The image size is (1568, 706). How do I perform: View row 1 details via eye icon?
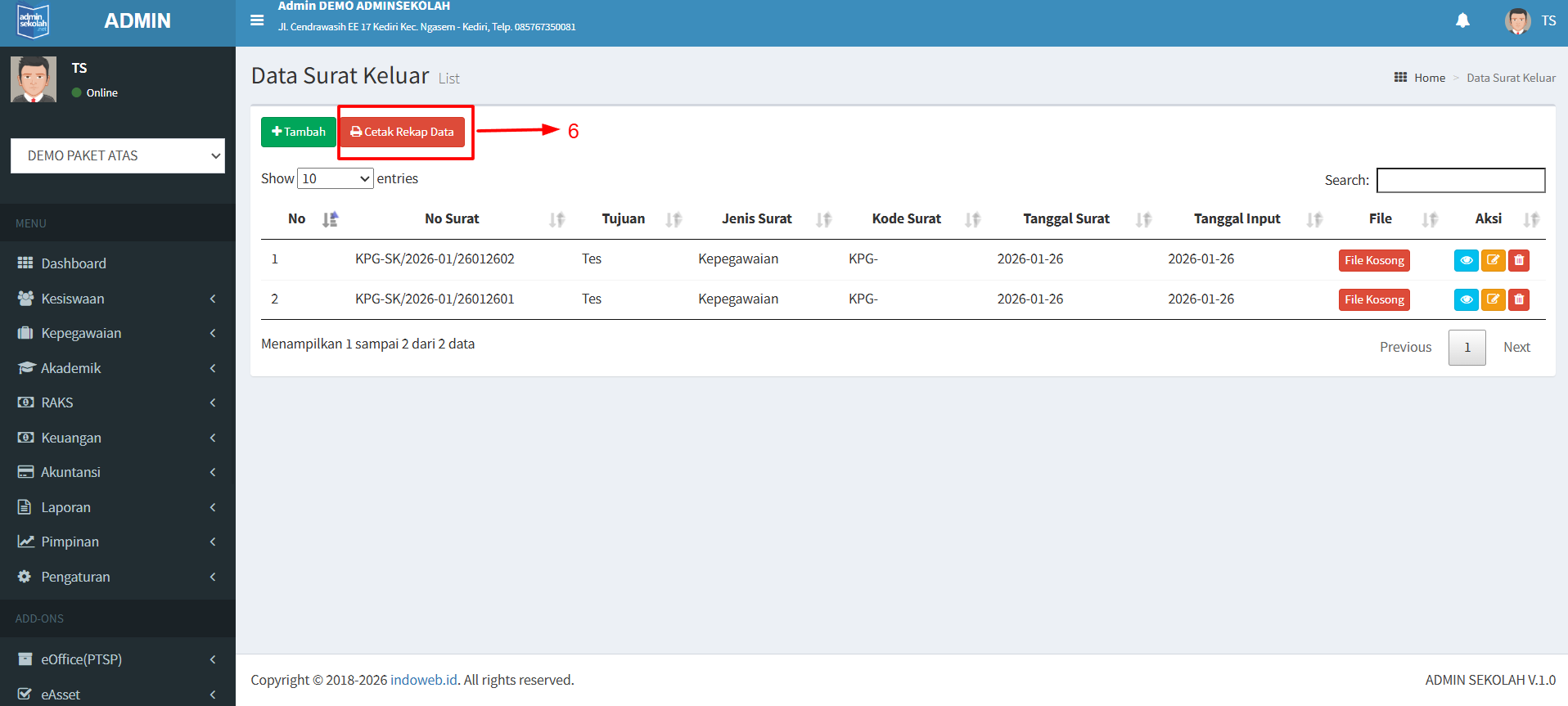coord(1466,260)
